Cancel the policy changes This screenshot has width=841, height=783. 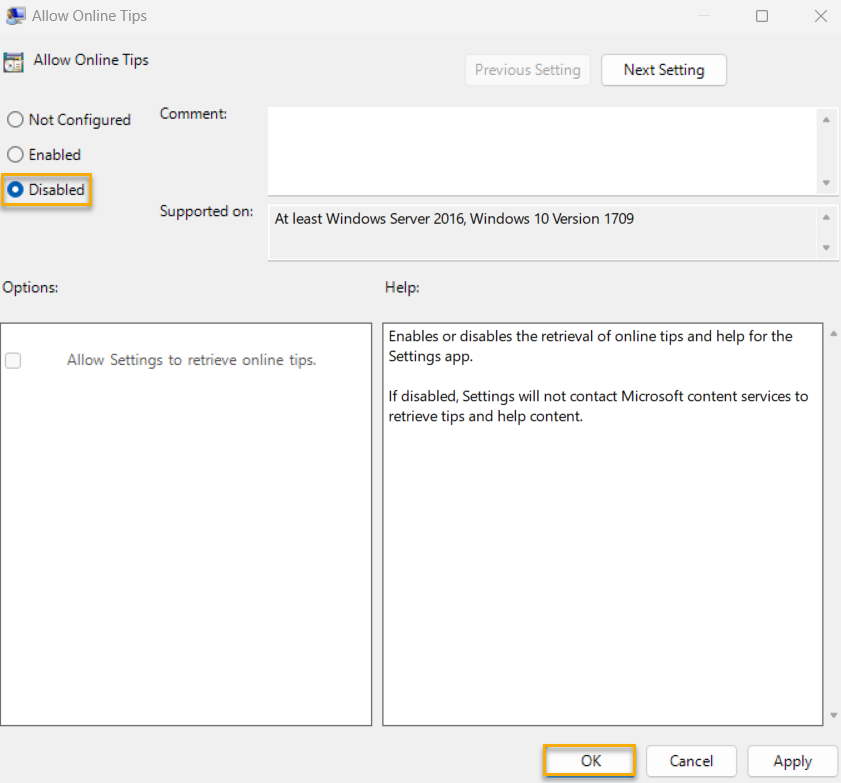tap(691, 761)
